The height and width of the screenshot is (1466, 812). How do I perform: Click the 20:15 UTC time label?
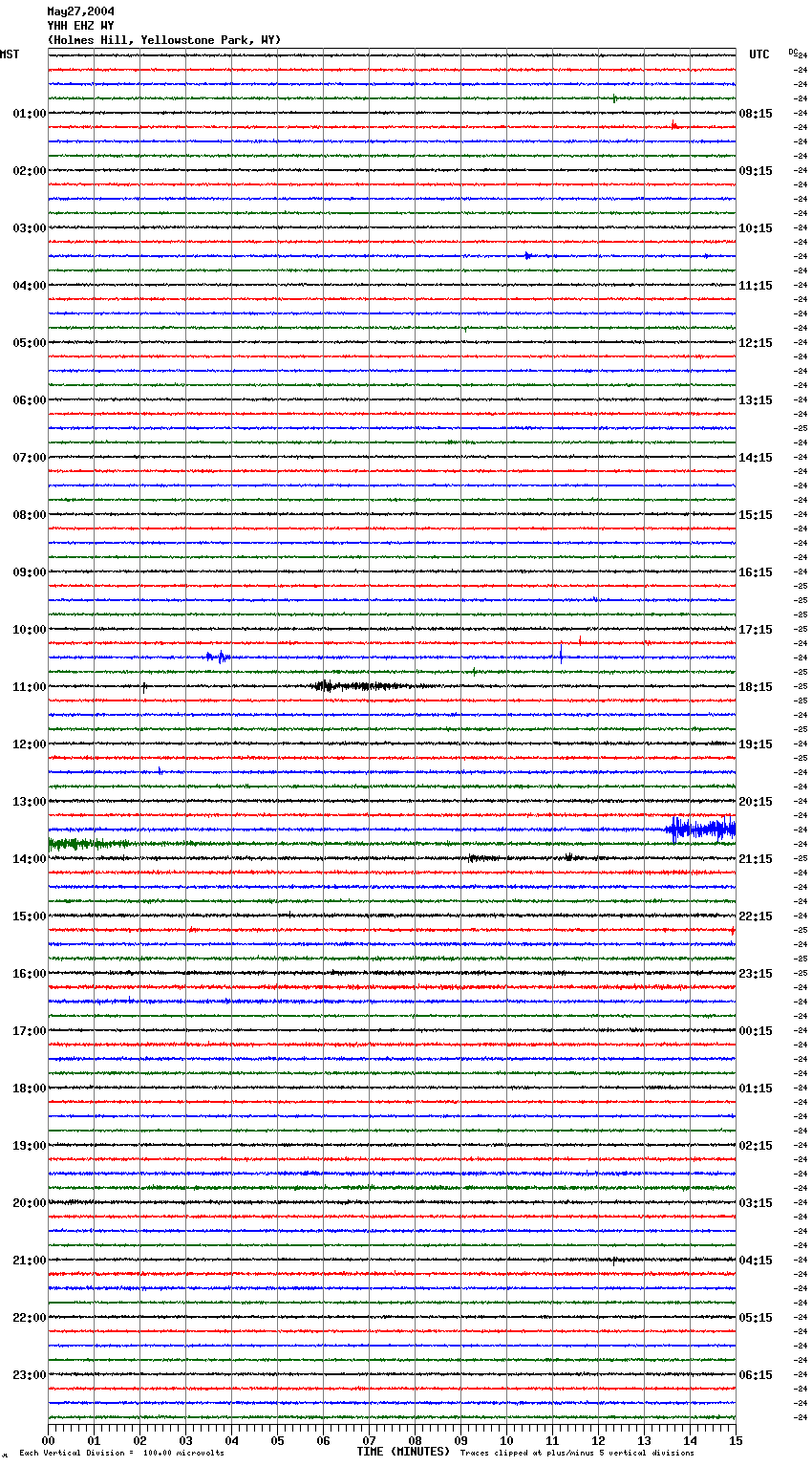pos(756,802)
